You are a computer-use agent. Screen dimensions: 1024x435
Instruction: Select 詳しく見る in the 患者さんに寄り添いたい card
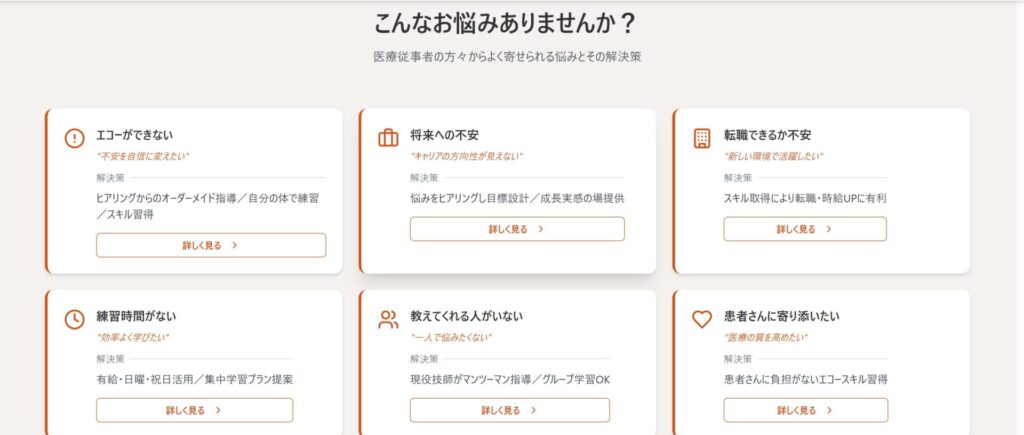(805, 410)
